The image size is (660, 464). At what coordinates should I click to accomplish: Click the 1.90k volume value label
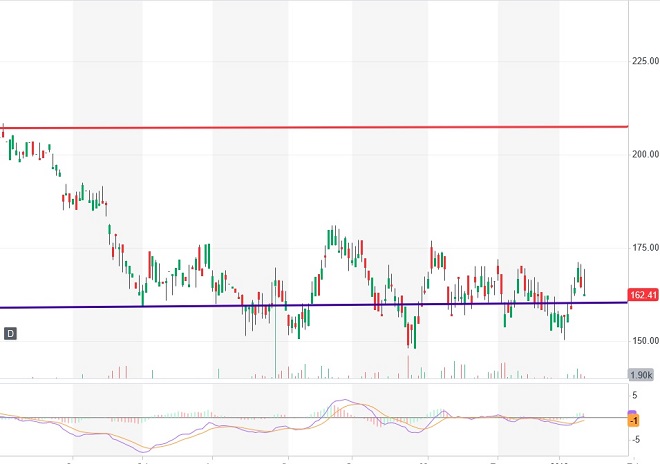641,374
